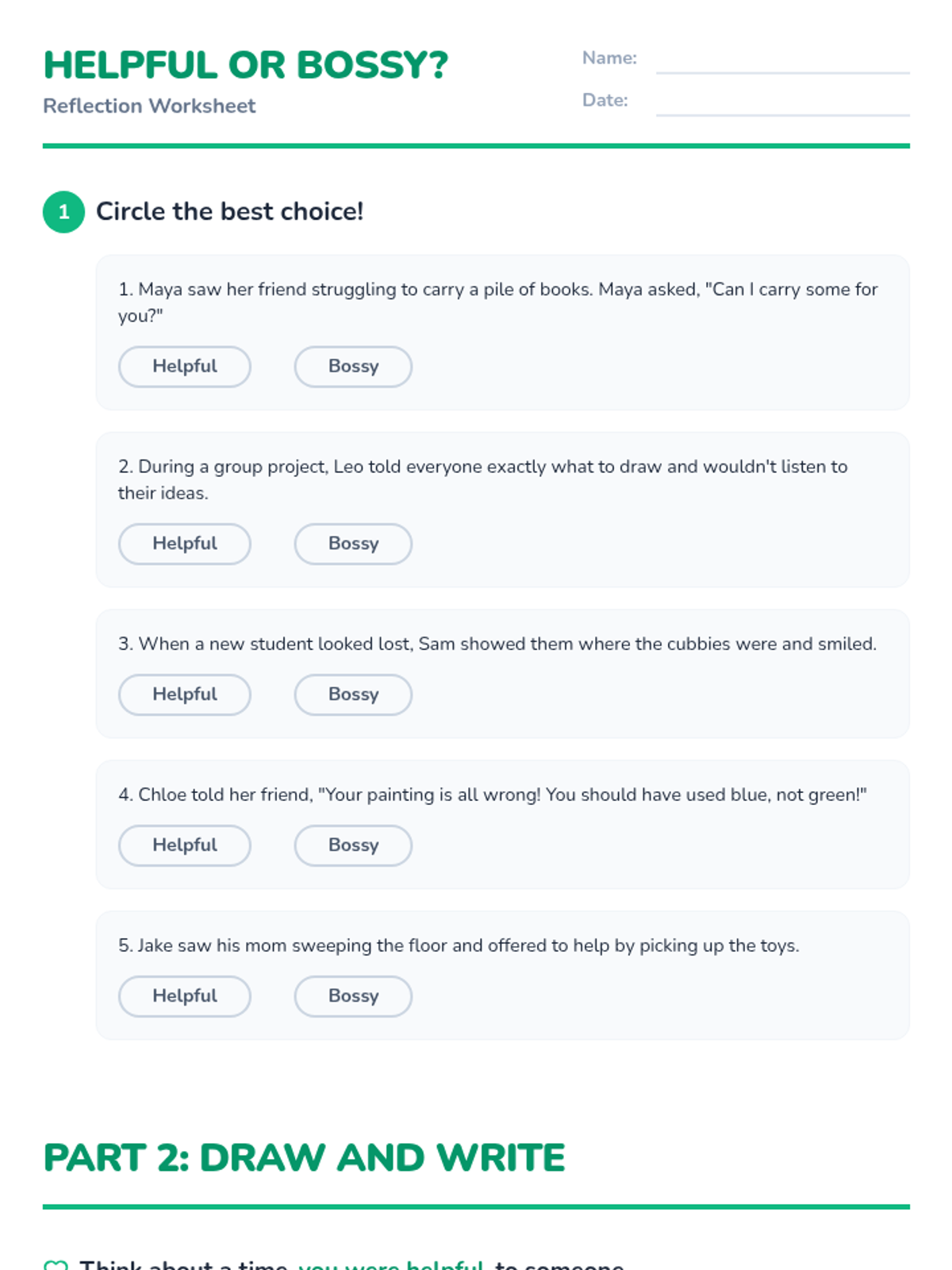Select Bossy for Sam's new student question
This screenshot has height=1270, width=952.
353,695
